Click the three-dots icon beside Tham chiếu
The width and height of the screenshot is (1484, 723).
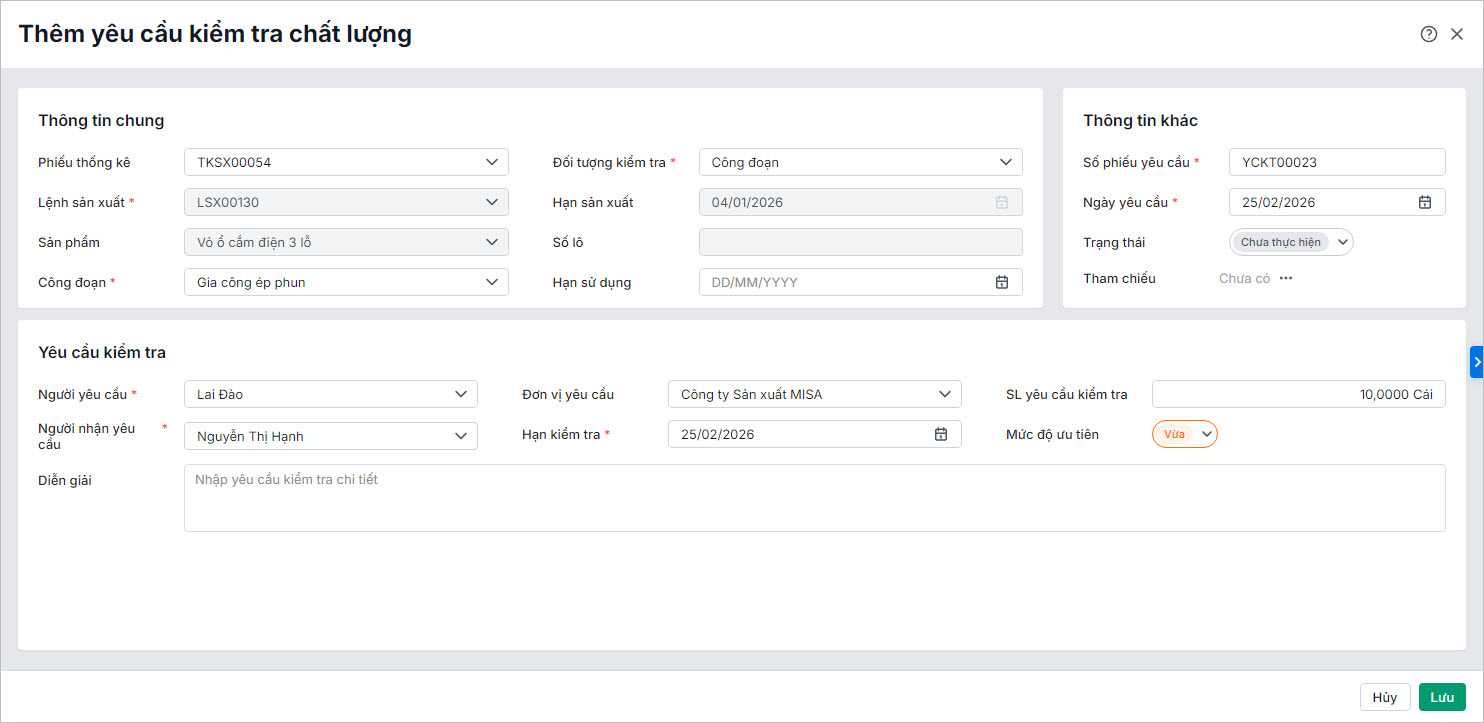[1286, 279]
